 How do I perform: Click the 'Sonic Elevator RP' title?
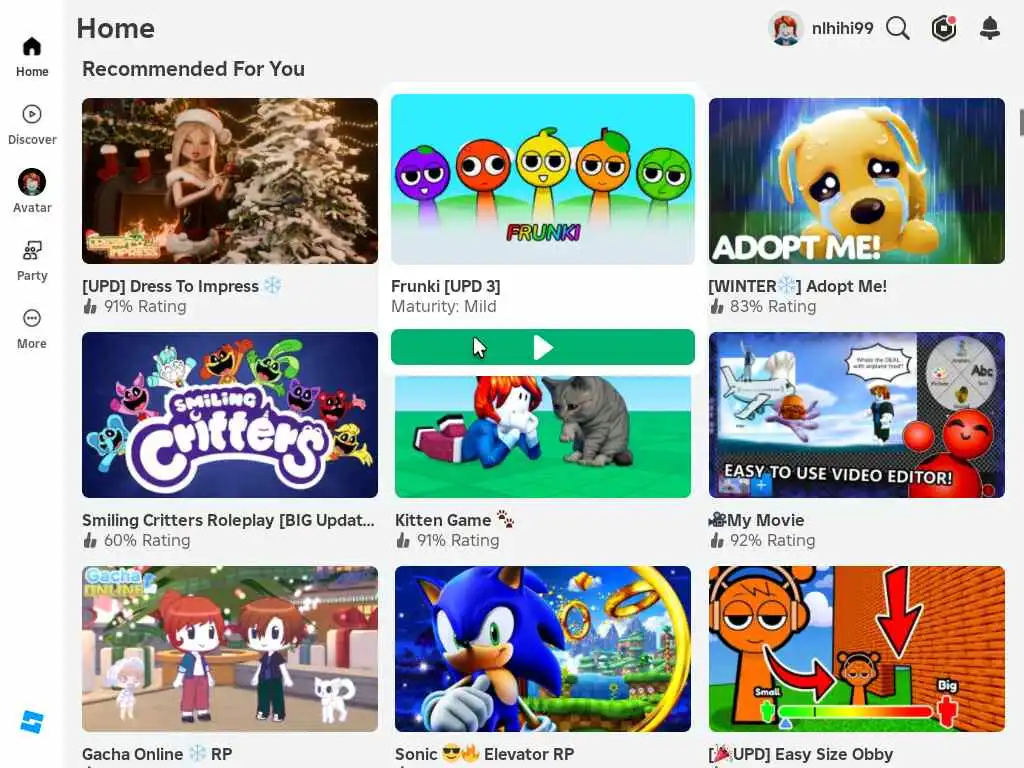point(485,754)
